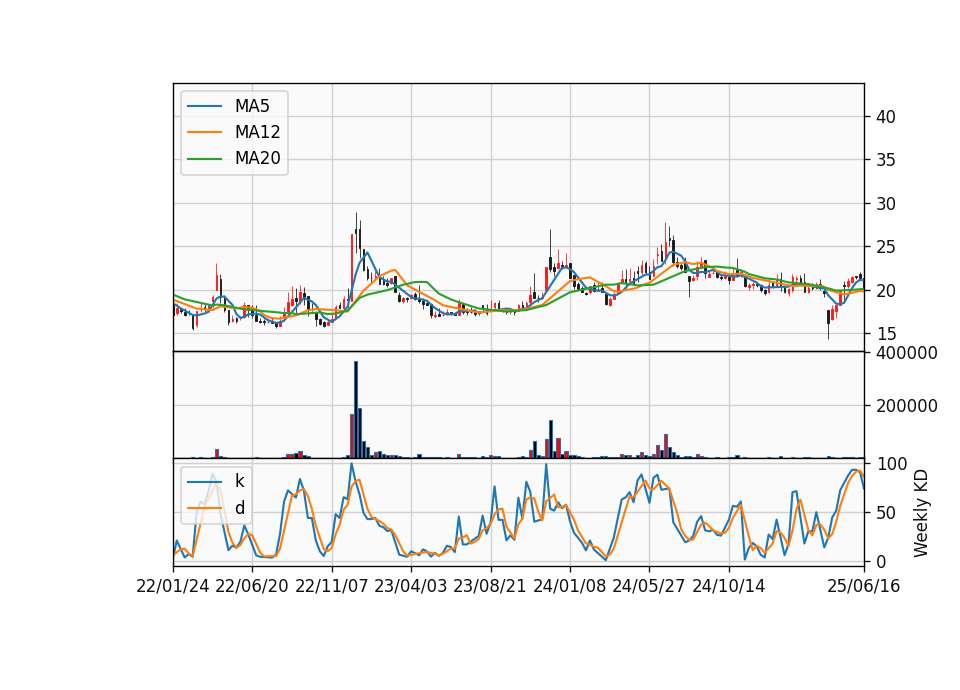The height and width of the screenshot is (690, 960).
Task: Click the blue MA5 legend line sample
Action: tap(204, 106)
